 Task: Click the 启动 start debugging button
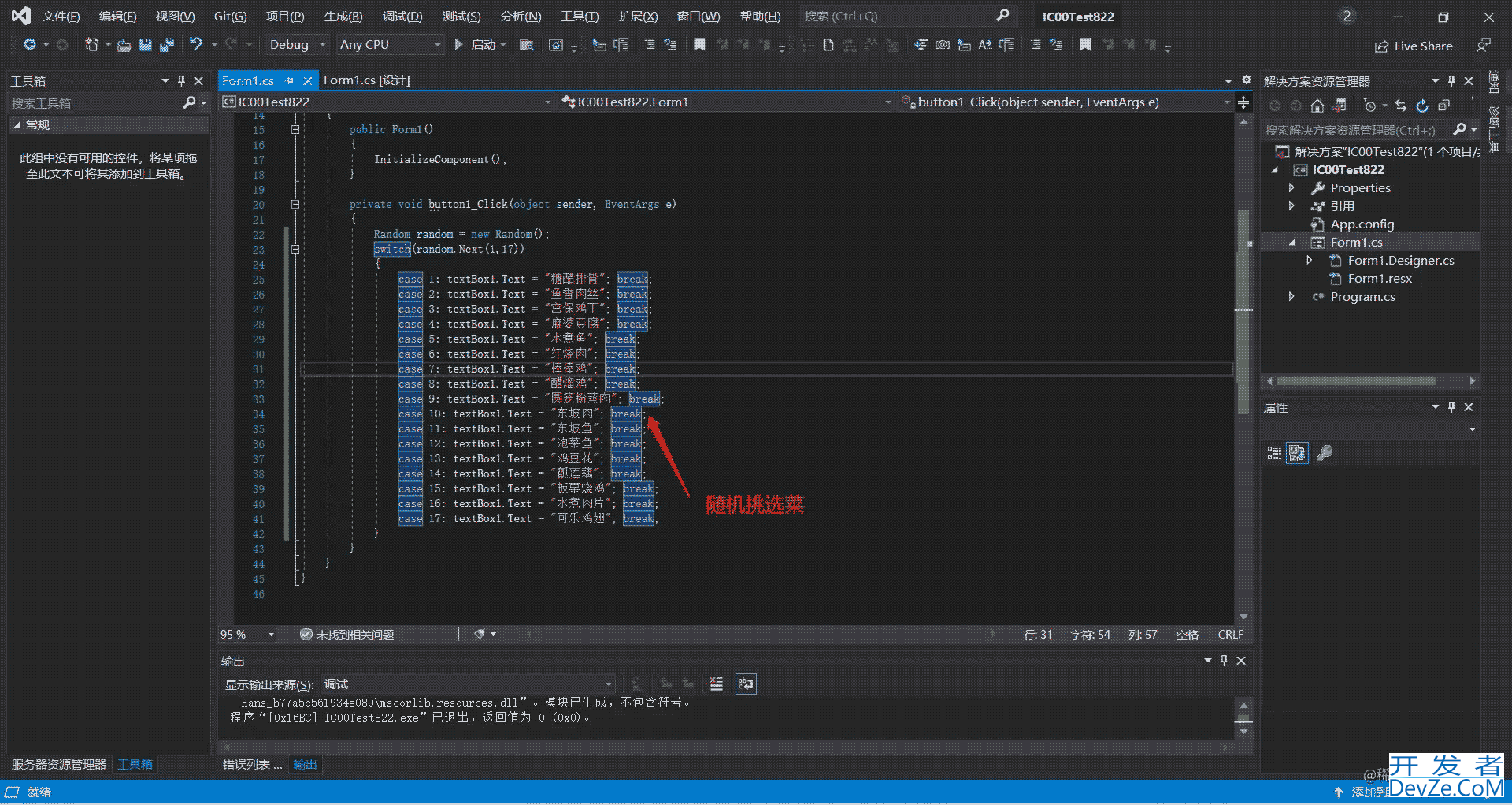(480, 45)
